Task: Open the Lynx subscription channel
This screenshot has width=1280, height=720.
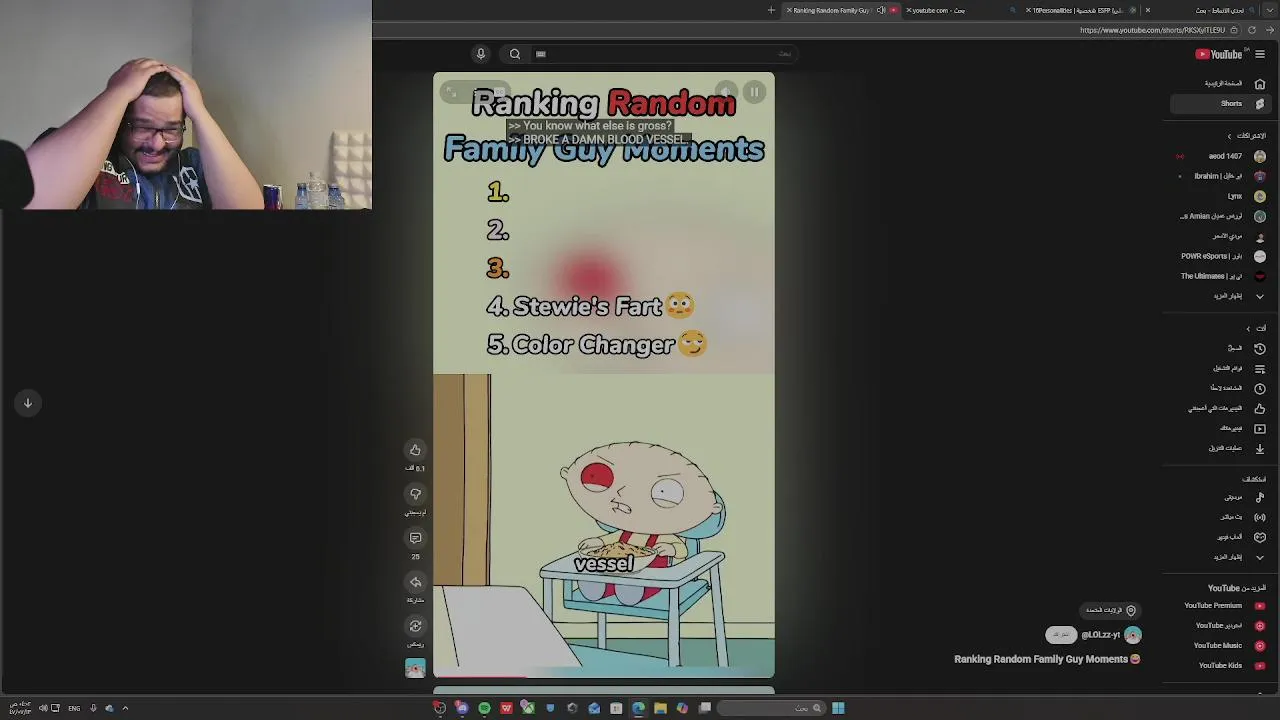Action: [1222, 196]
